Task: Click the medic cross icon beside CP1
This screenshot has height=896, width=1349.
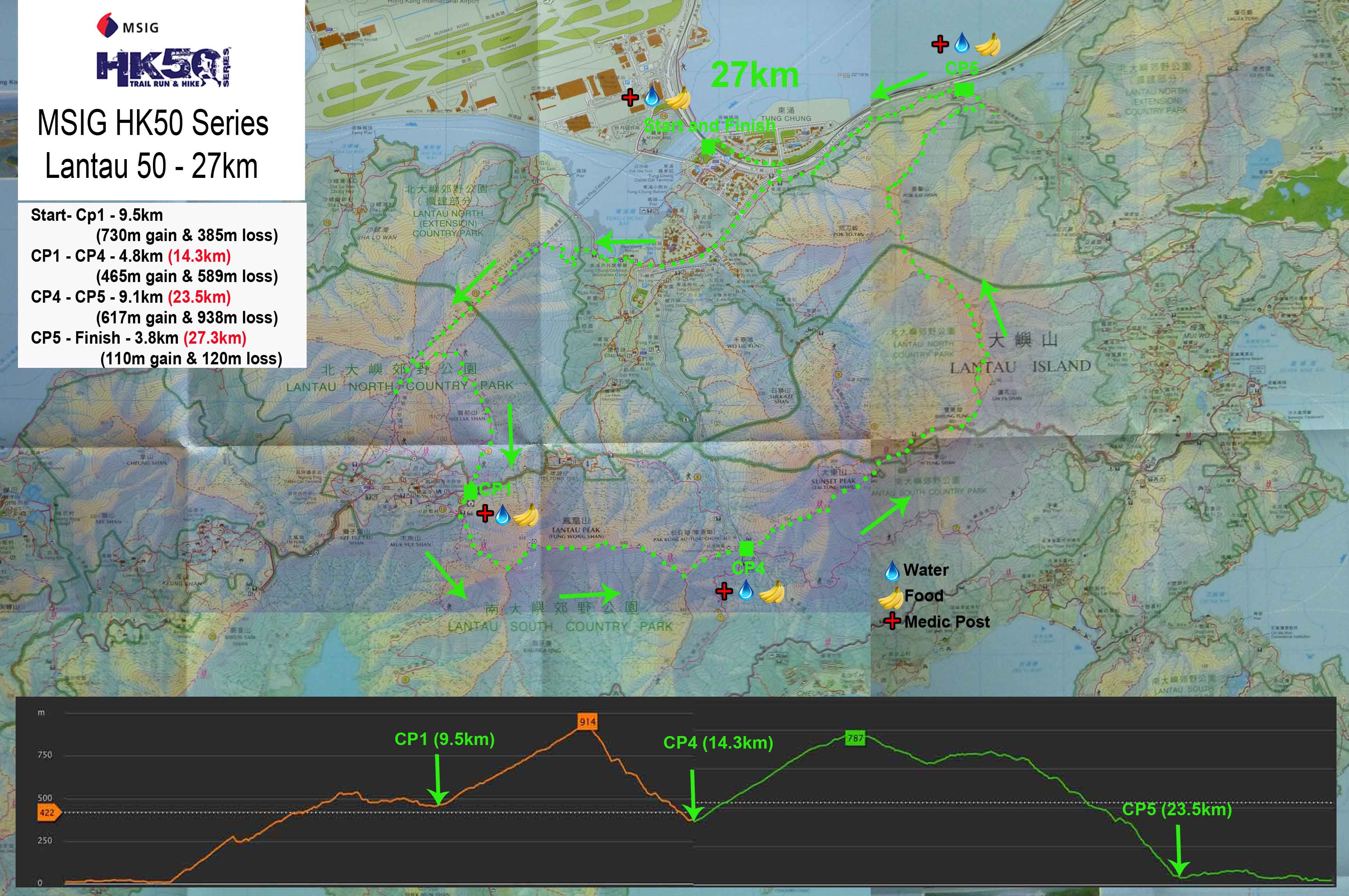Action: click(x=485, y=513)
